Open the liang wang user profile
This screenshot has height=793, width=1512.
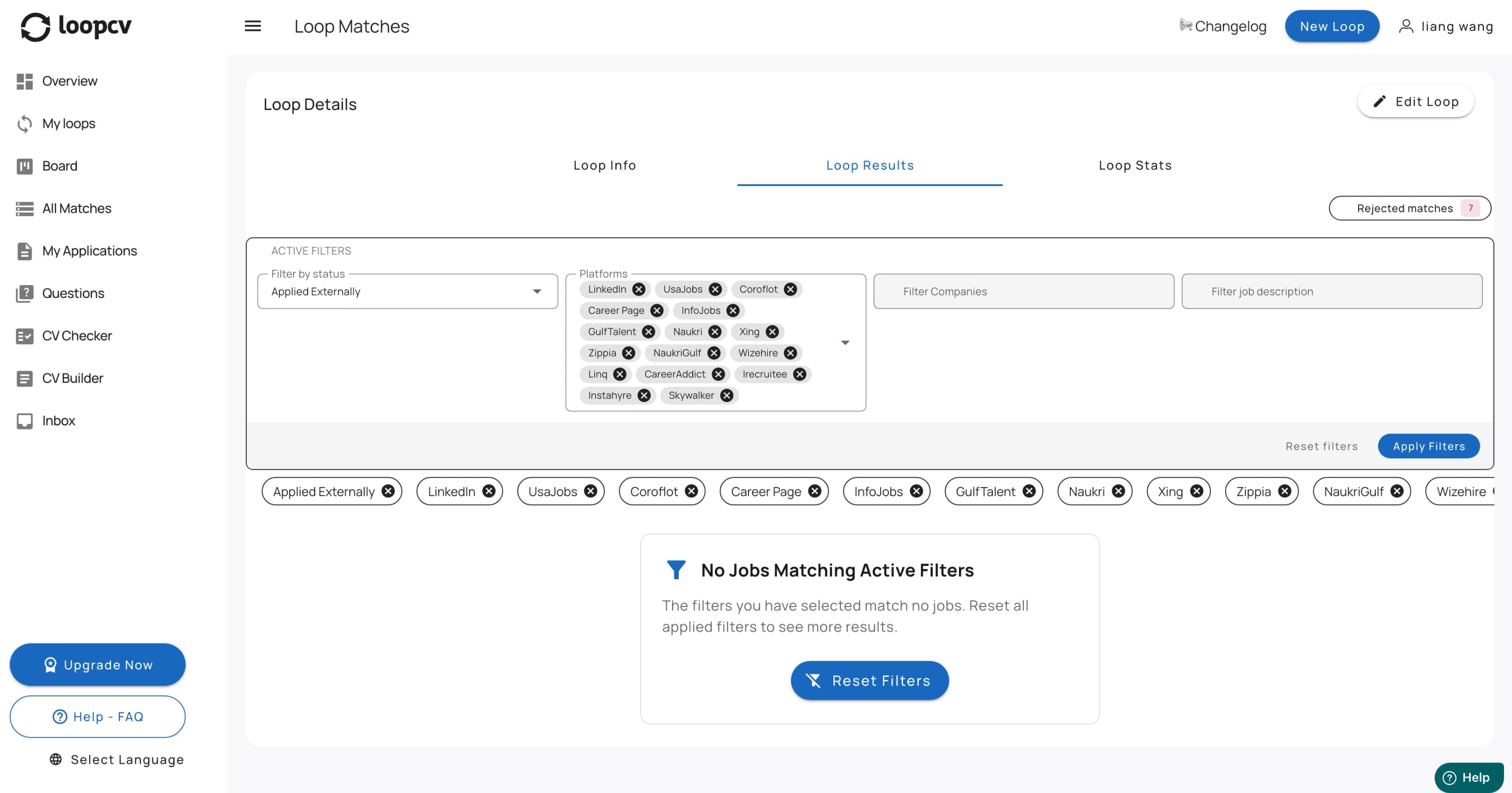(1446, 26)
